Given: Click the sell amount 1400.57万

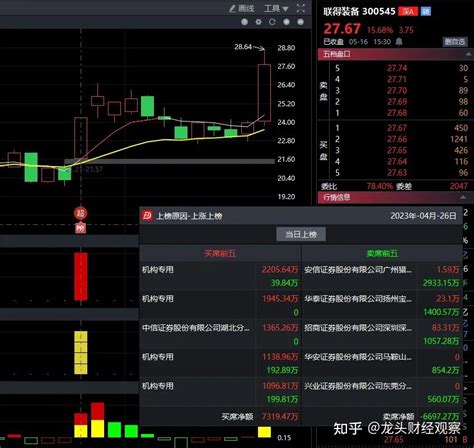Looking at the screenshot, I should 441,312.
